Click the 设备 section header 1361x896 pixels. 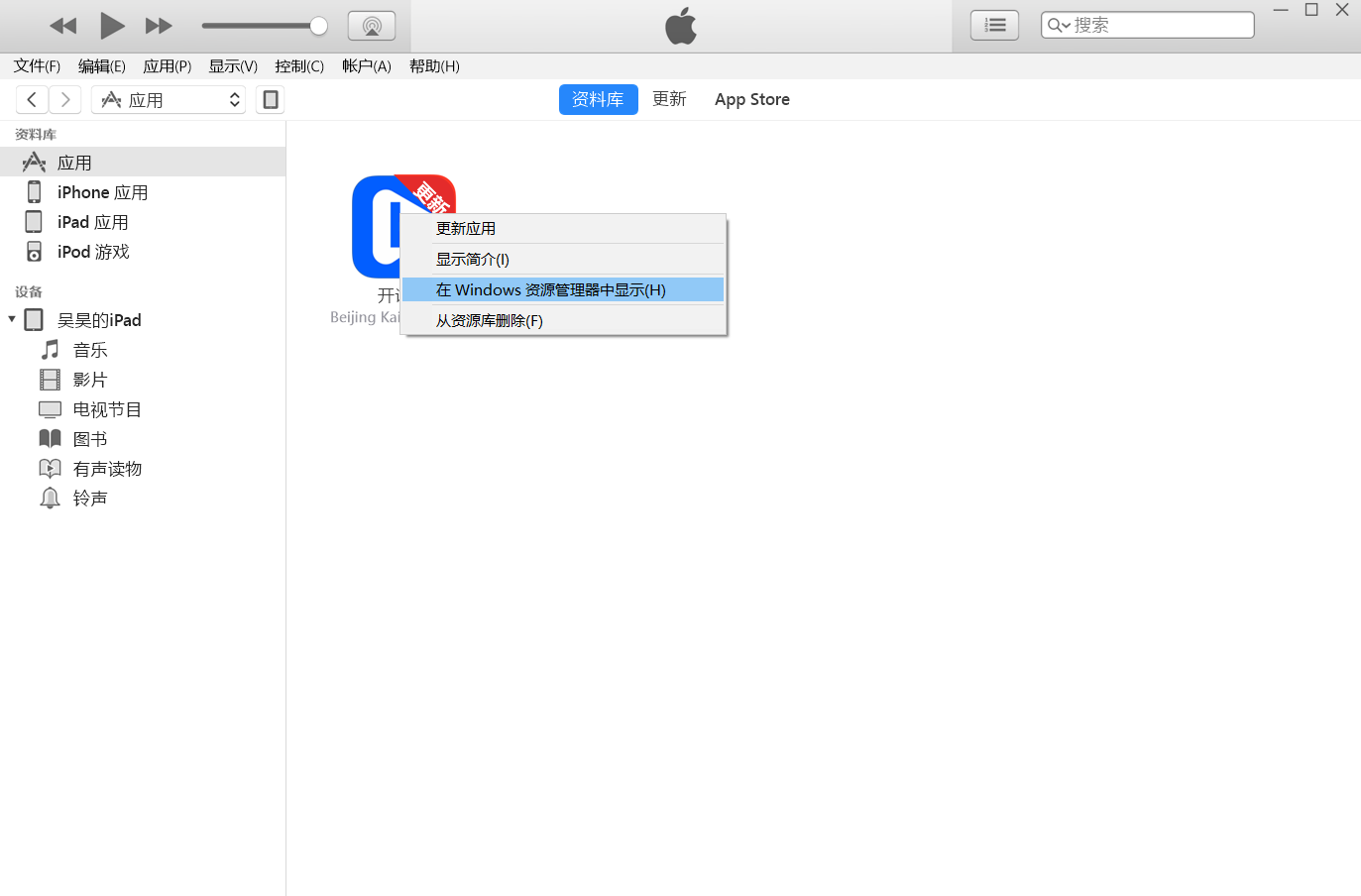(x=29, y=291)
